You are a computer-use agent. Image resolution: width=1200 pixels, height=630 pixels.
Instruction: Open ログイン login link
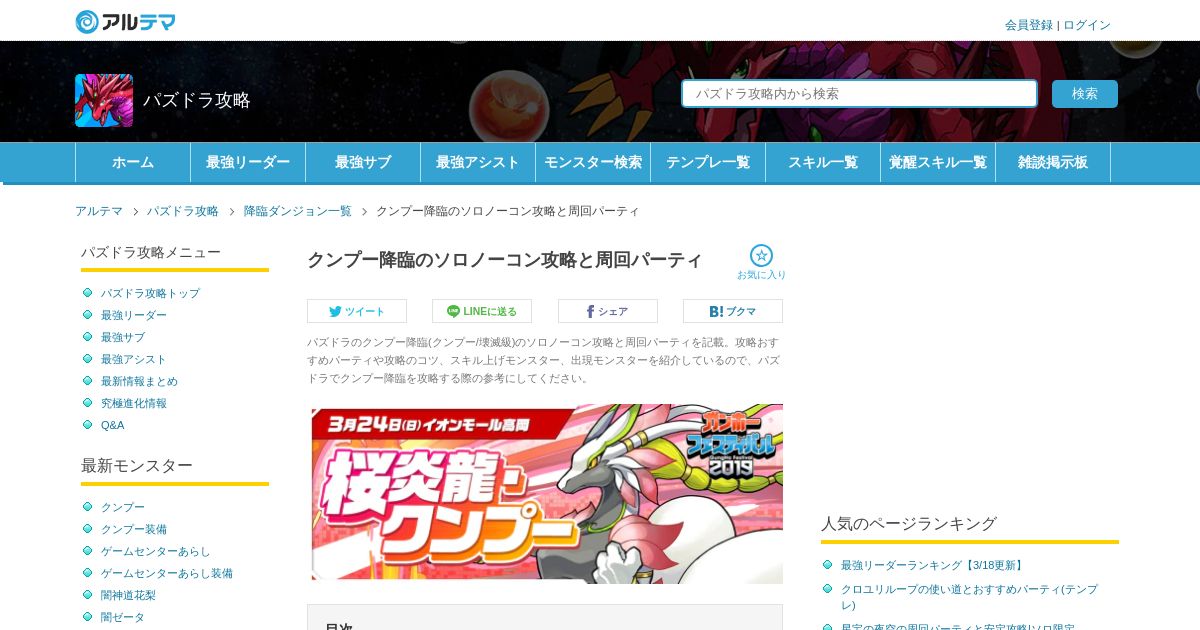(1087, 25)
